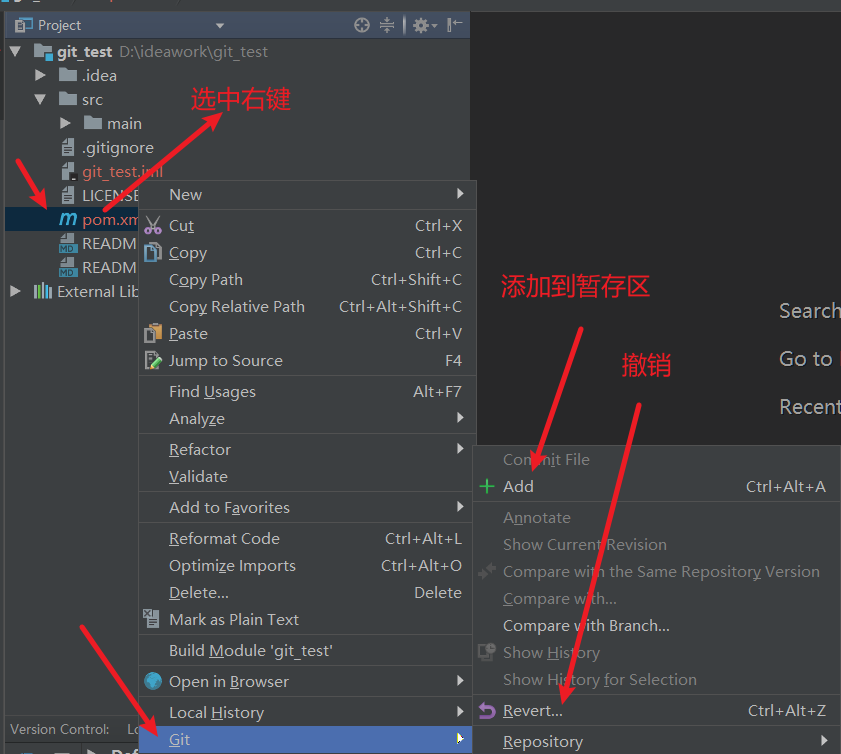Open the Local History submenu
The height and width of the screenshot is (754, 841).
(307, 713)
